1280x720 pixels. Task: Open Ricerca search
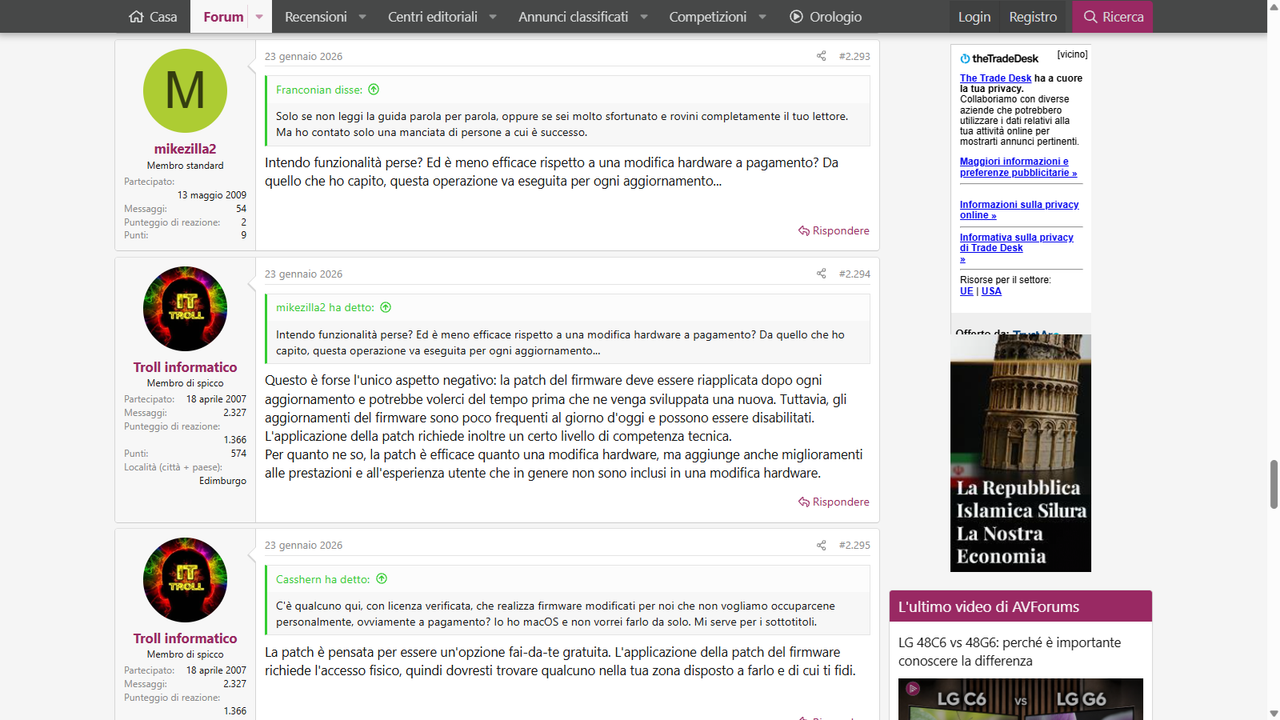pyautogui.click(x=1112, y=17)
